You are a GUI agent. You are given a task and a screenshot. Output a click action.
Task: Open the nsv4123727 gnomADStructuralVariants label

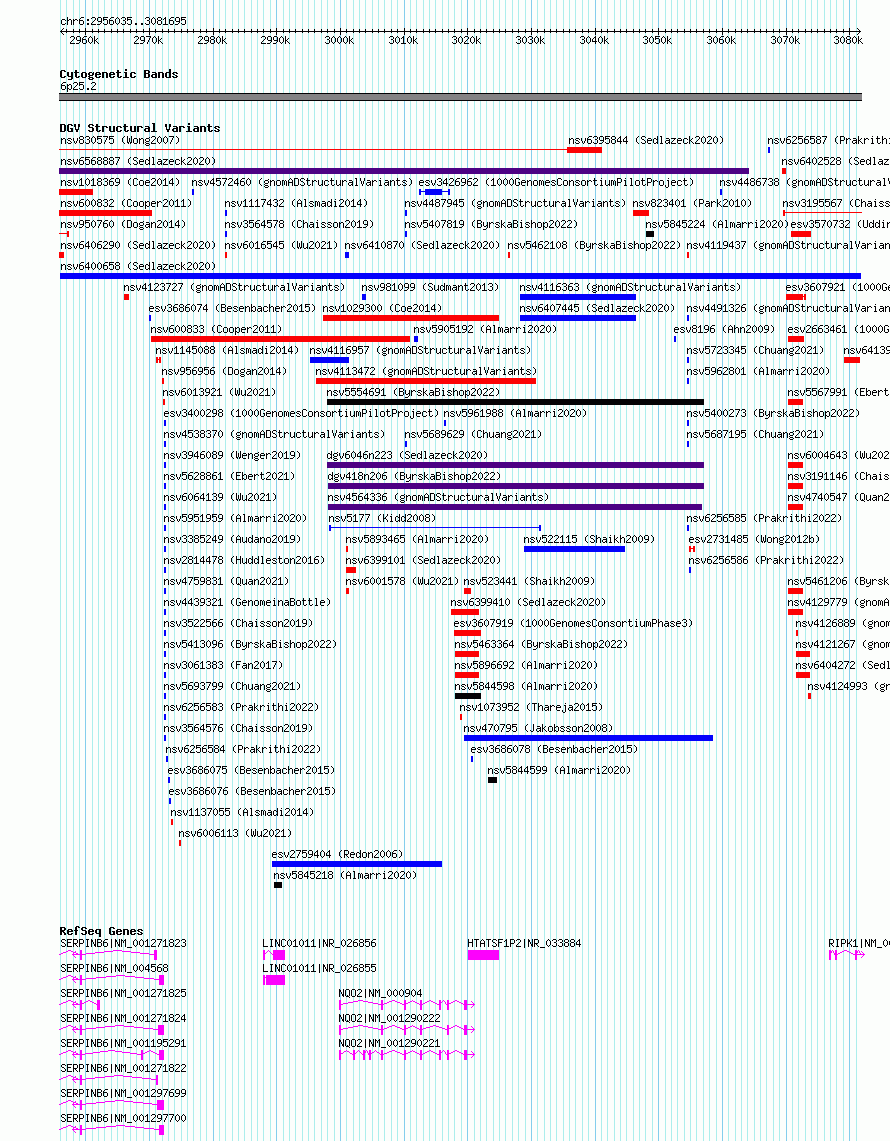tap(234, 287)
